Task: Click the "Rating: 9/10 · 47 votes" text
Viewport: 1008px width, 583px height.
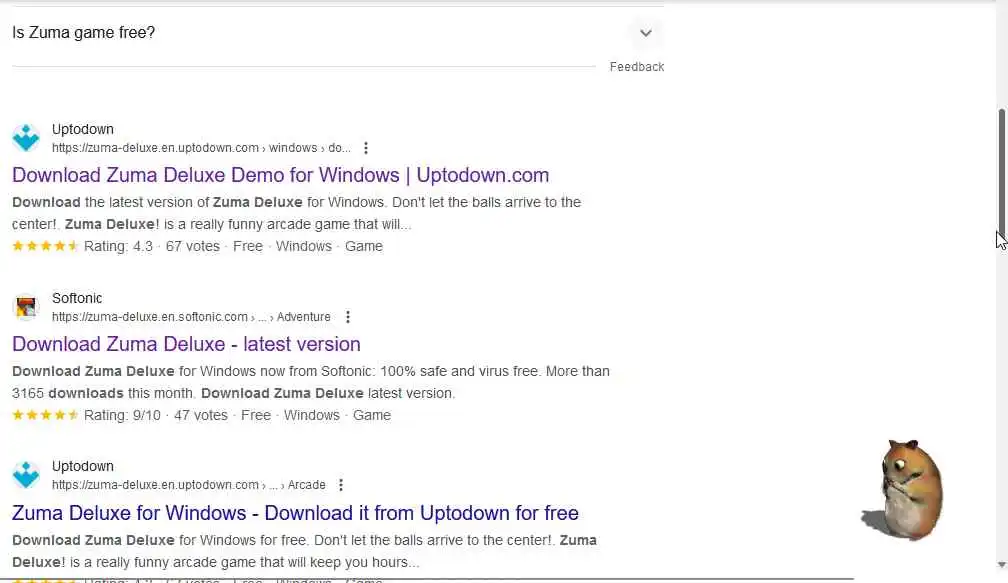Action: pyautogui.click(x=156, y=415)
